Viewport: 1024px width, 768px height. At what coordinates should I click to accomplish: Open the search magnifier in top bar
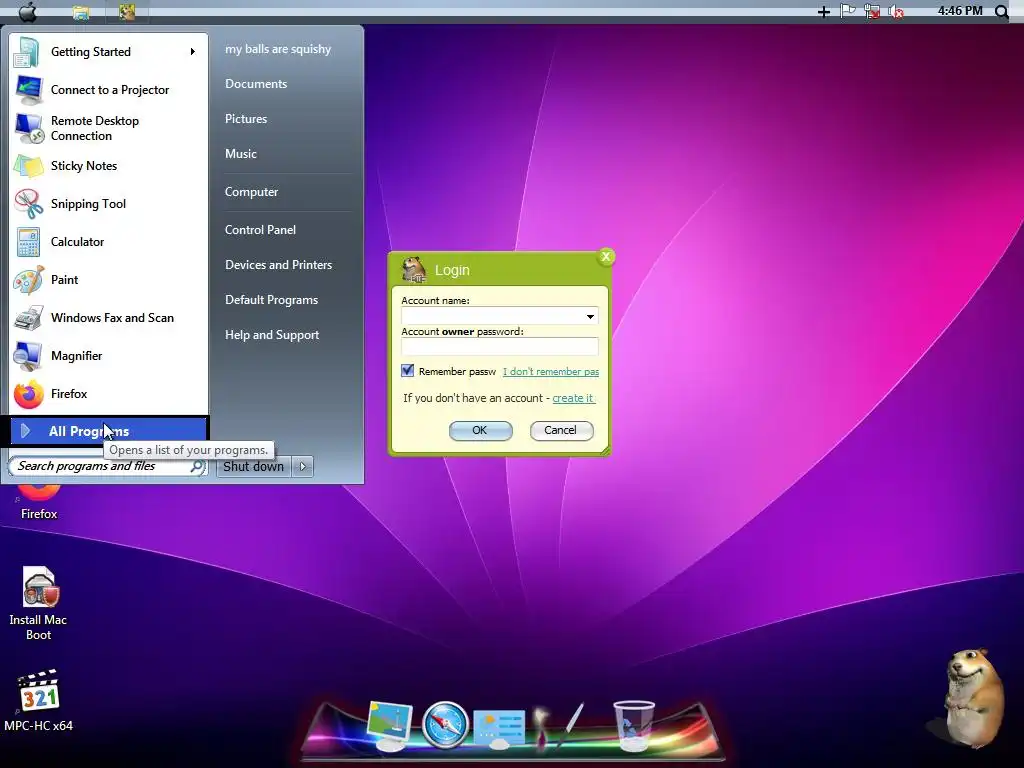point(1001,11)
